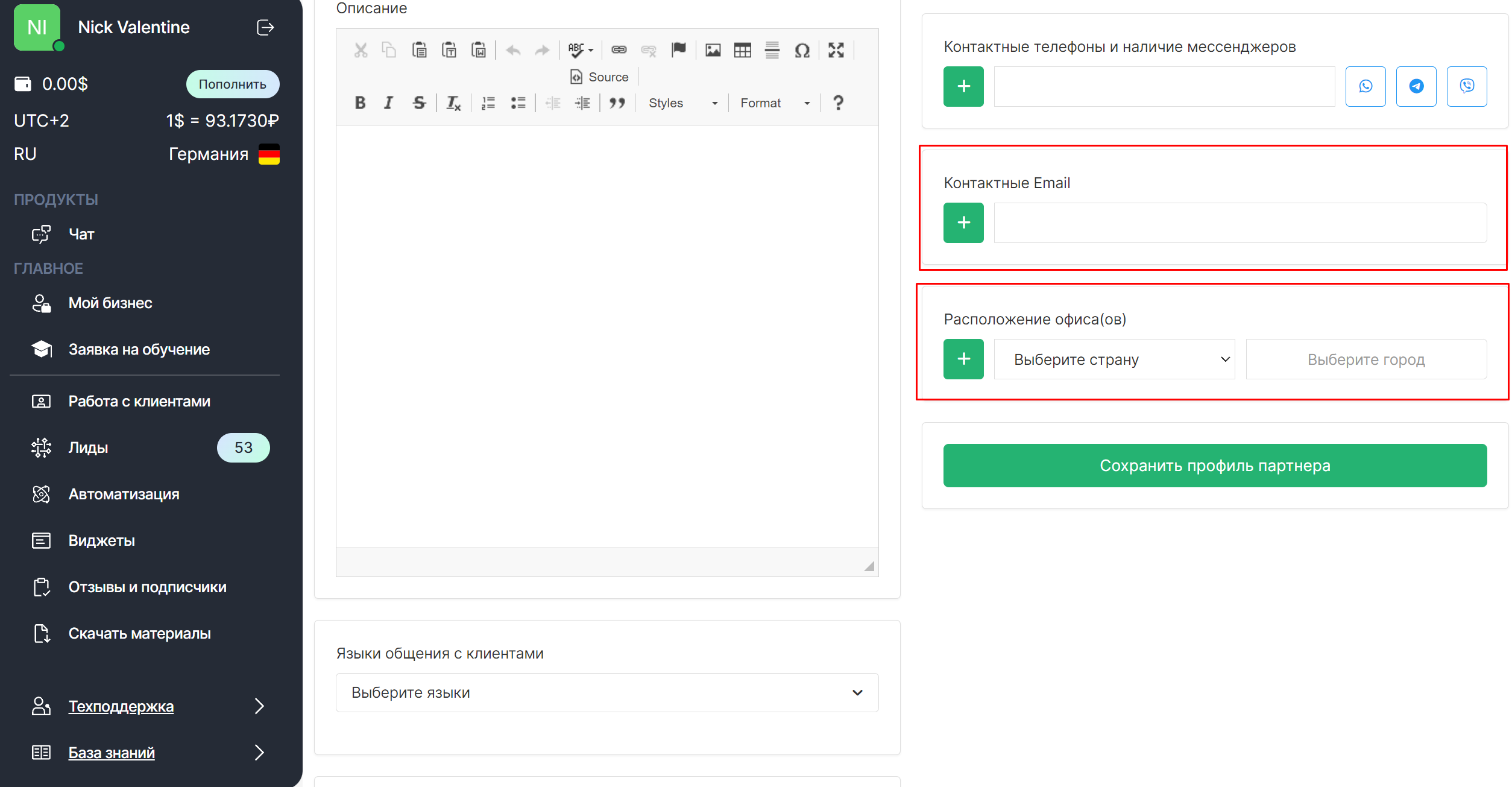Open Автоматизация sidebar menu item

pos(124,494)
